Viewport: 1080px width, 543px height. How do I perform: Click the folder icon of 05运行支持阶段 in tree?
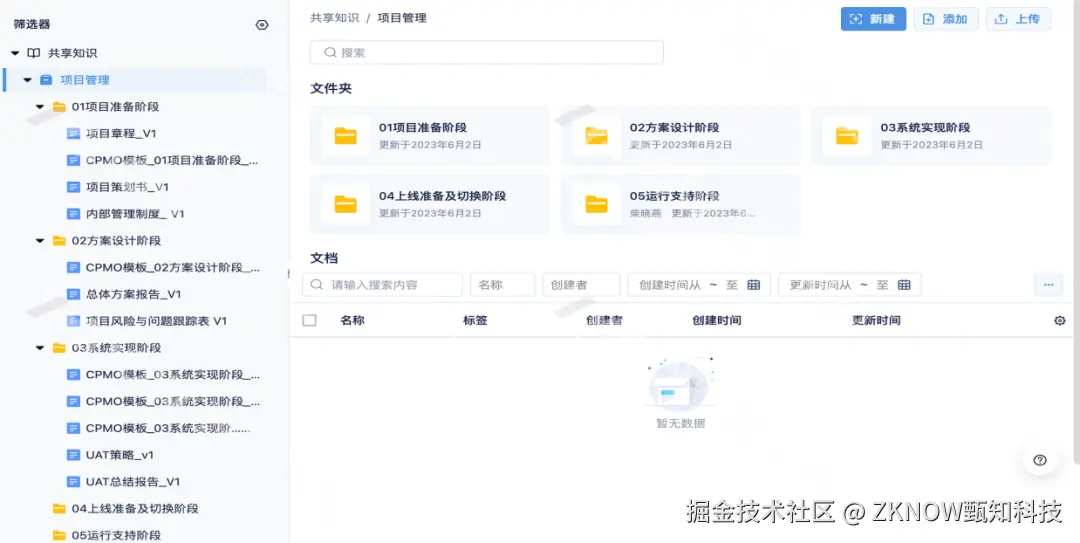tap(59, 535)
